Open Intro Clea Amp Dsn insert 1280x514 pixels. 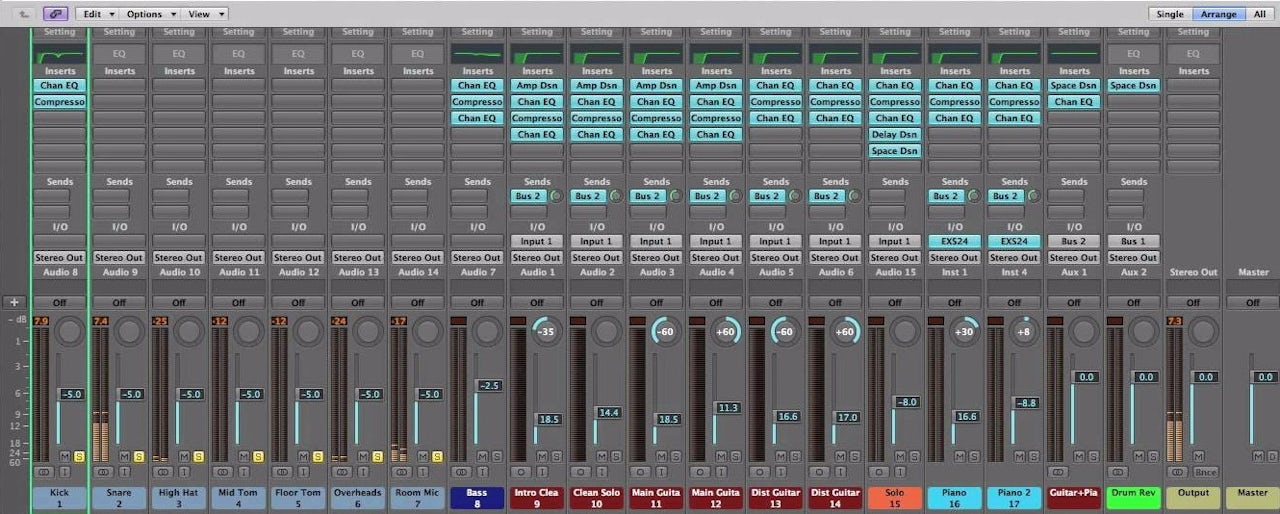pyautogui.click(x=536, y=86)
